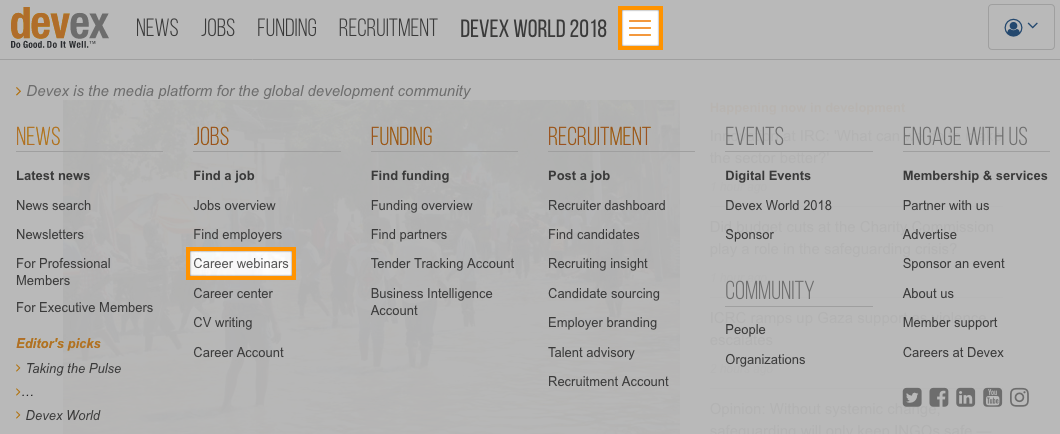This screenshot has height=434, width=1060.
Task: Select JOBS in the top navigation
Action: click(x=218, y=28)
